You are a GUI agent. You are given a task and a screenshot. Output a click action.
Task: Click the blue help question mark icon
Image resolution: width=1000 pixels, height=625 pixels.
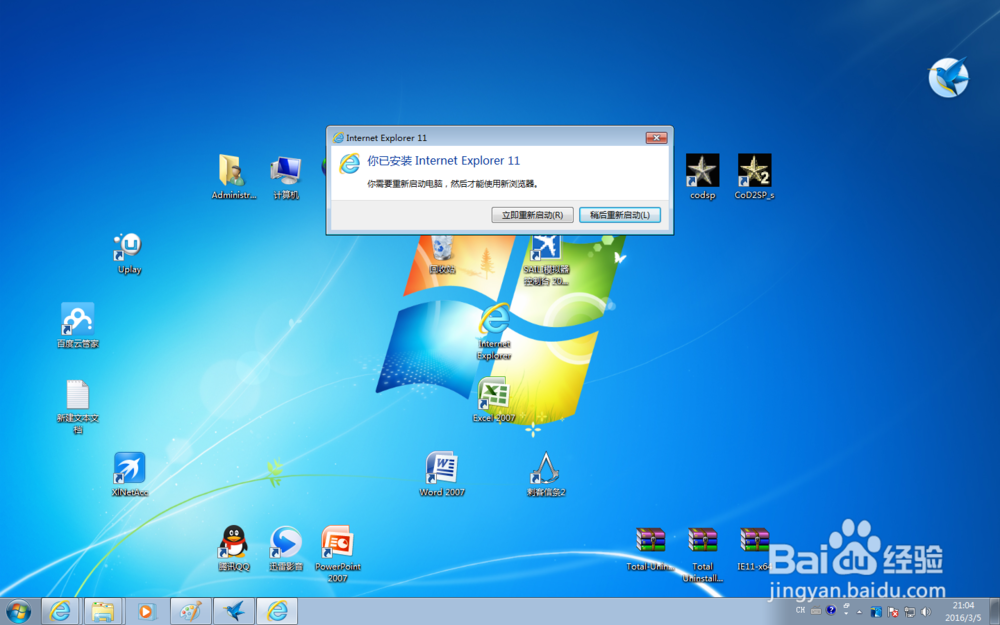point(831,610)
